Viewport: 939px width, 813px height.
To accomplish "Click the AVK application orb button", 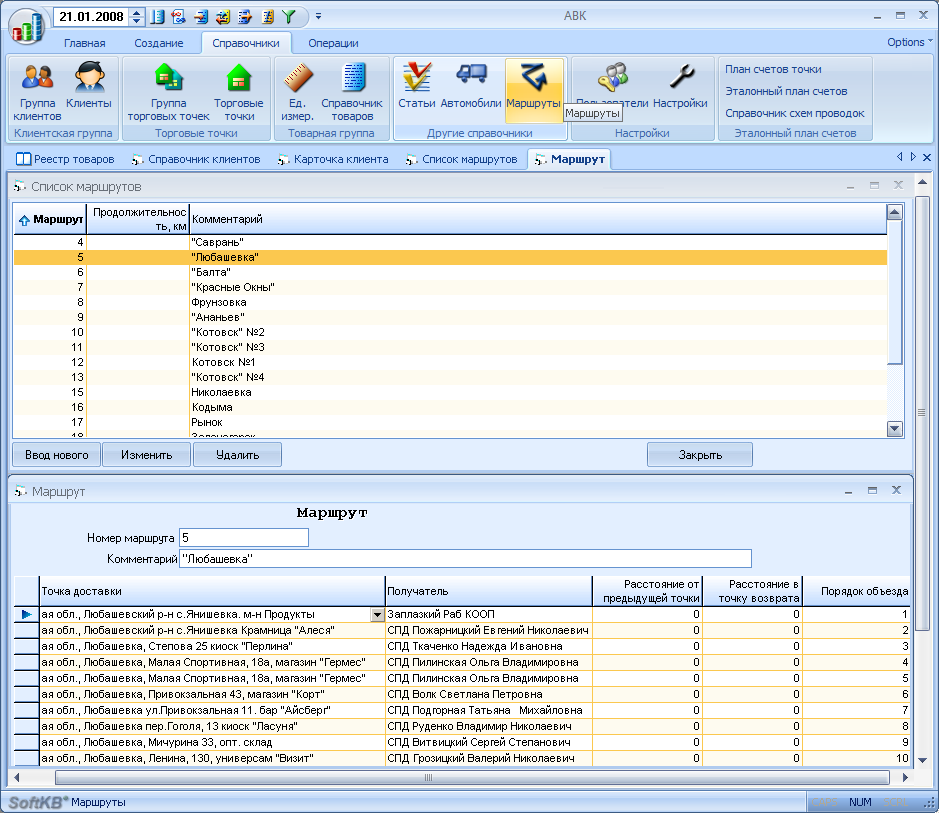I will [x=27, y=25].
